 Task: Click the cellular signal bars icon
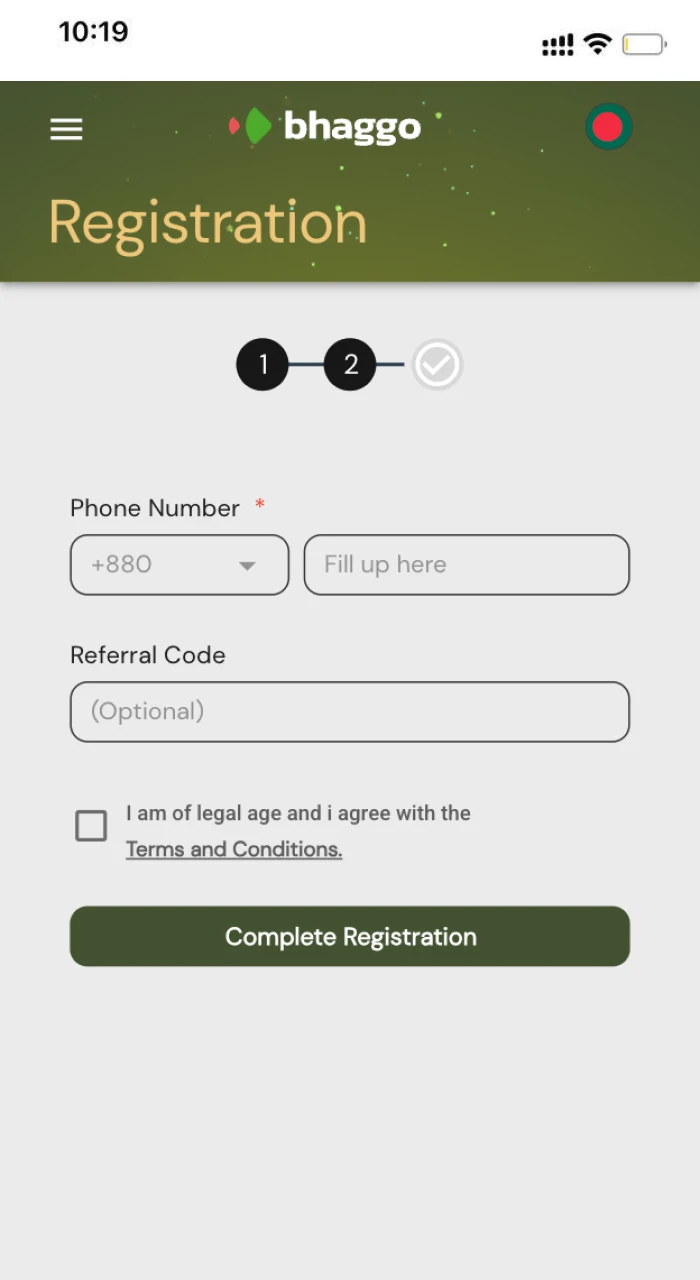click(x=556, y=43)
